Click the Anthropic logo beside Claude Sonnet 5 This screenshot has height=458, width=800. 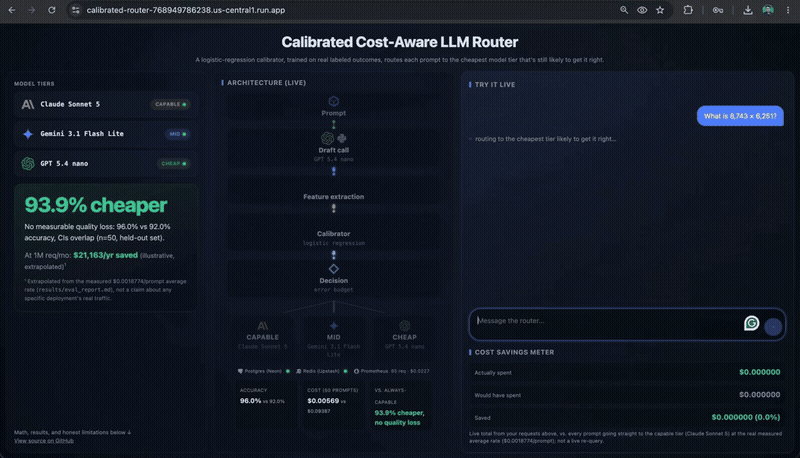(28, 104)
